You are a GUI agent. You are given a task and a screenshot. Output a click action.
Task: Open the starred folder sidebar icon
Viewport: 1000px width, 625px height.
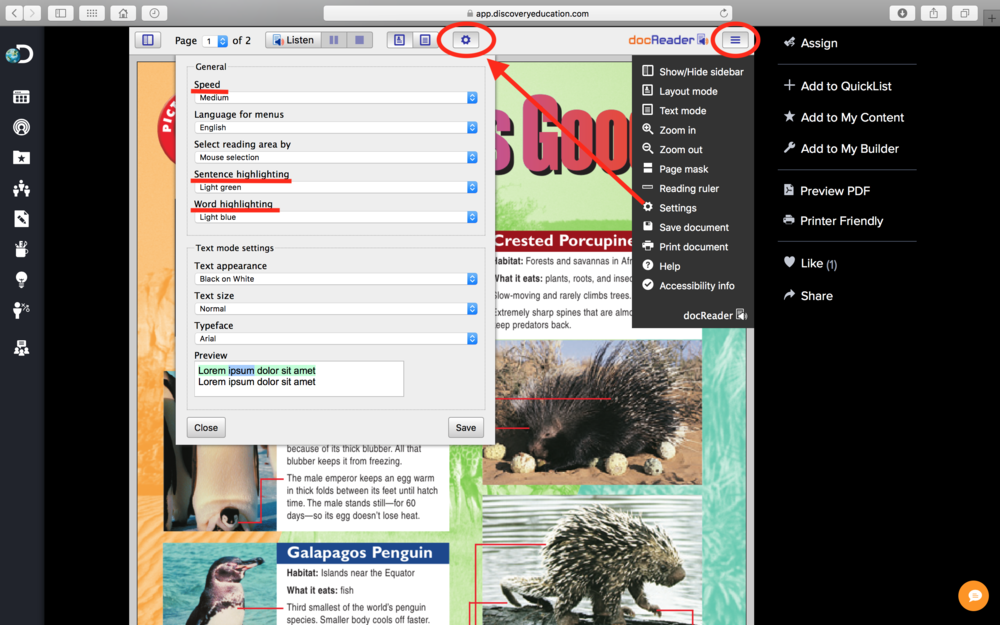(x=21, y=158)
